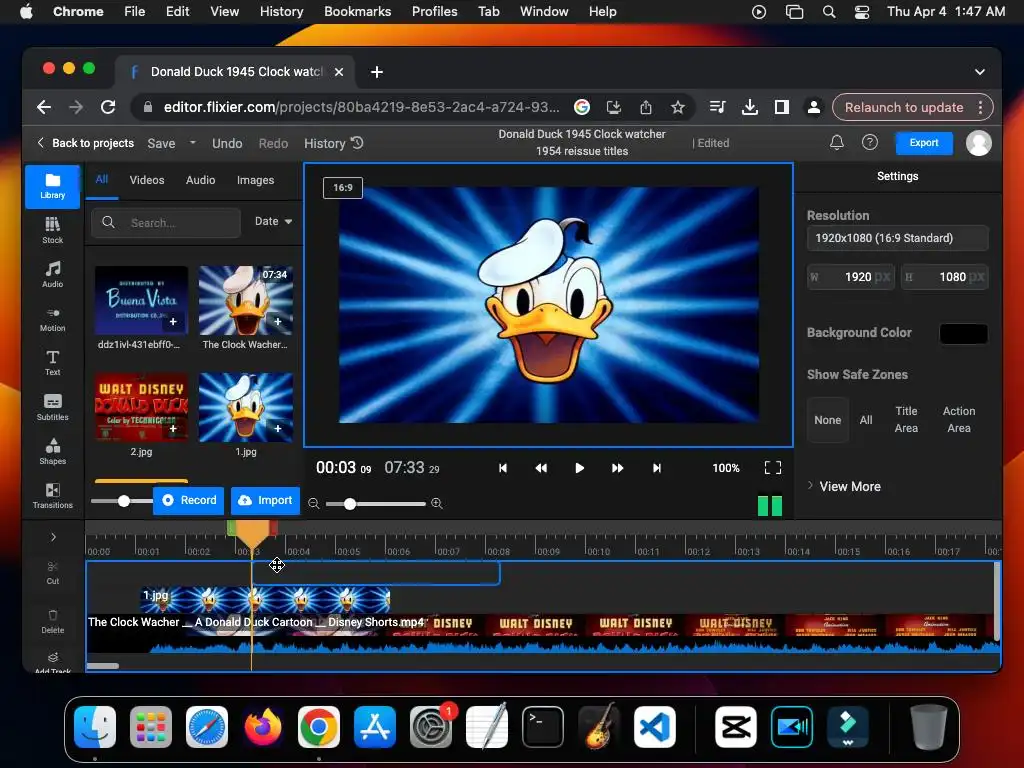Screen dimensions: 1024x768
Task: Switch to the Images library tab
Action: [x=255, y=180]
